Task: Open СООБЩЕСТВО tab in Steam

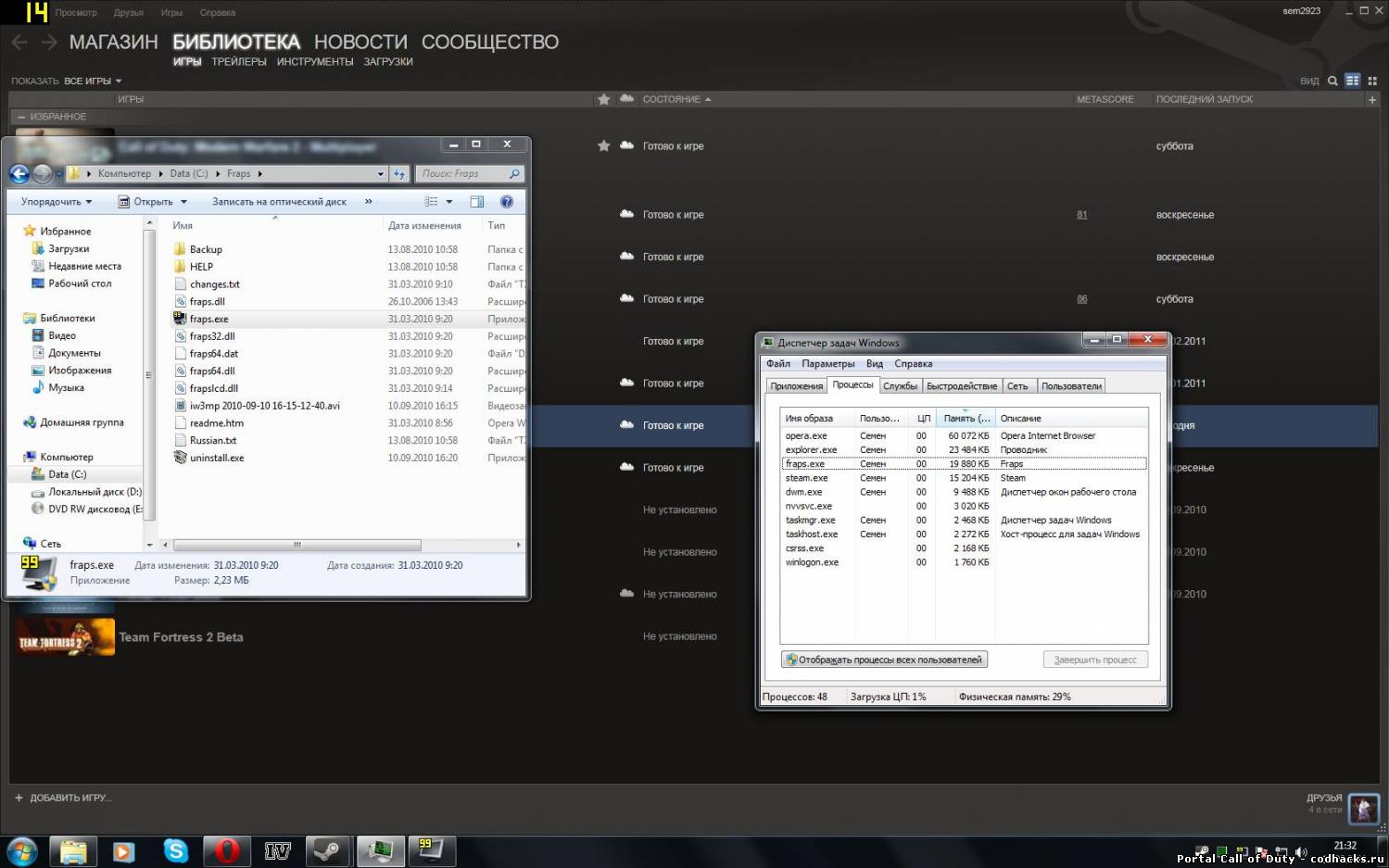Action: [x=490, y=42]
